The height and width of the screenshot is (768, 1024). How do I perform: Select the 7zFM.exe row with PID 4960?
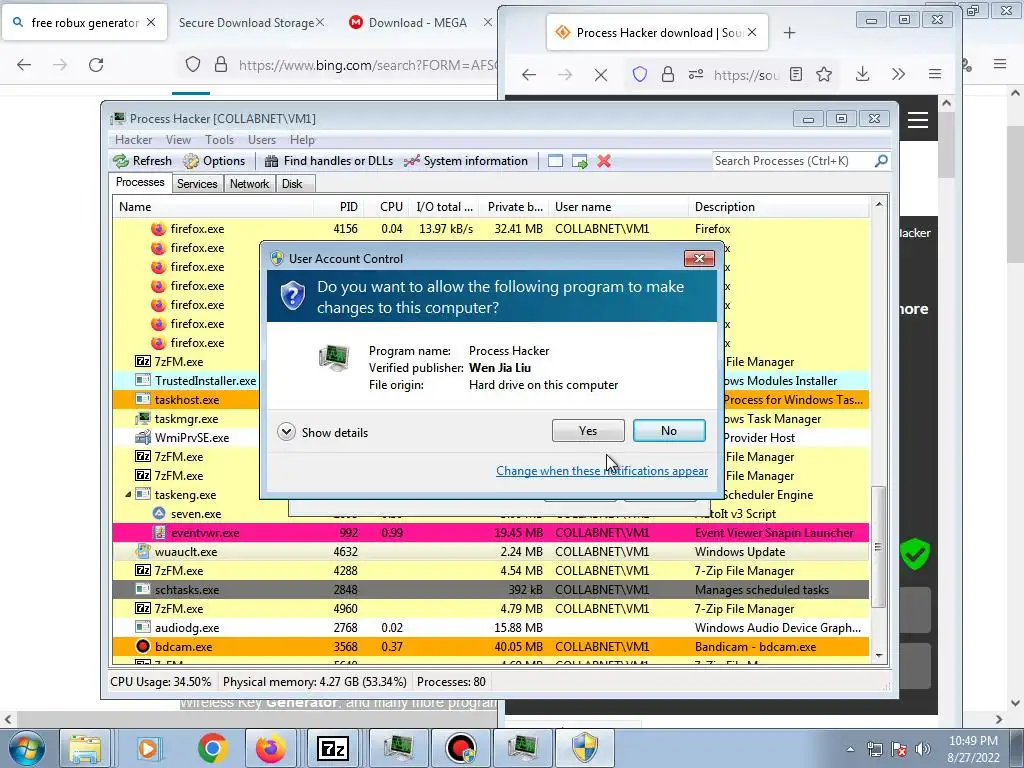point(490,608)
